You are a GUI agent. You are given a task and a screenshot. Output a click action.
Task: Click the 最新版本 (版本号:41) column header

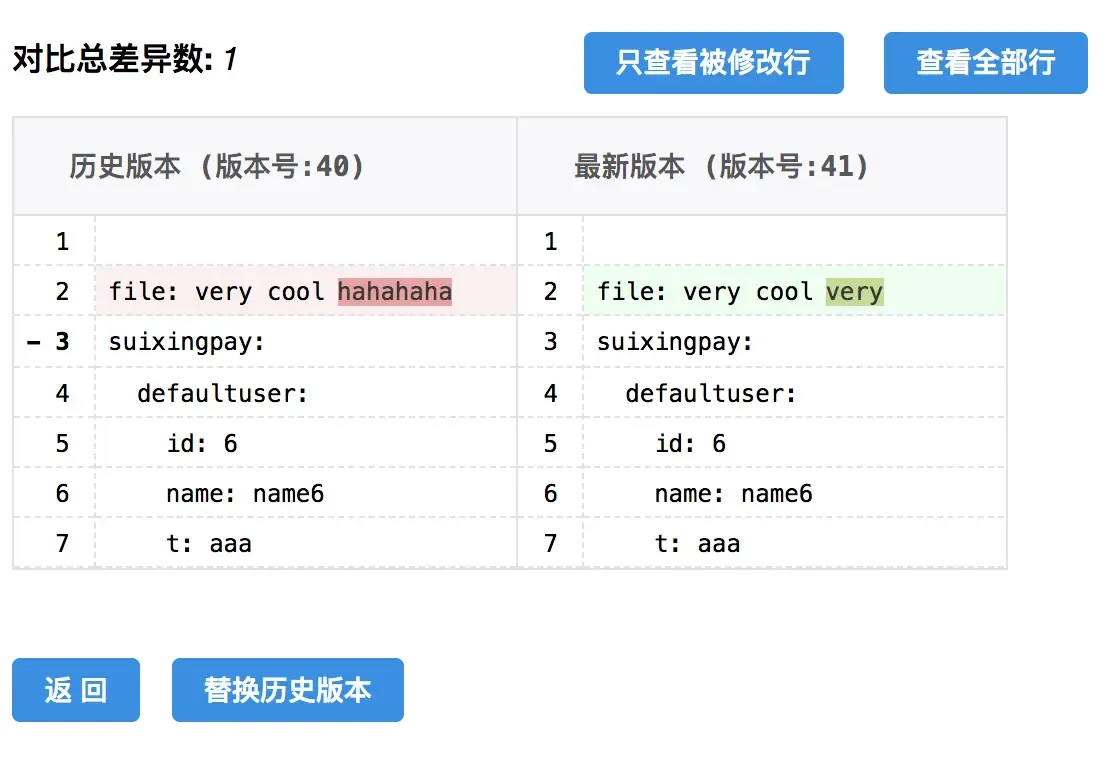[x=721, y=166]
